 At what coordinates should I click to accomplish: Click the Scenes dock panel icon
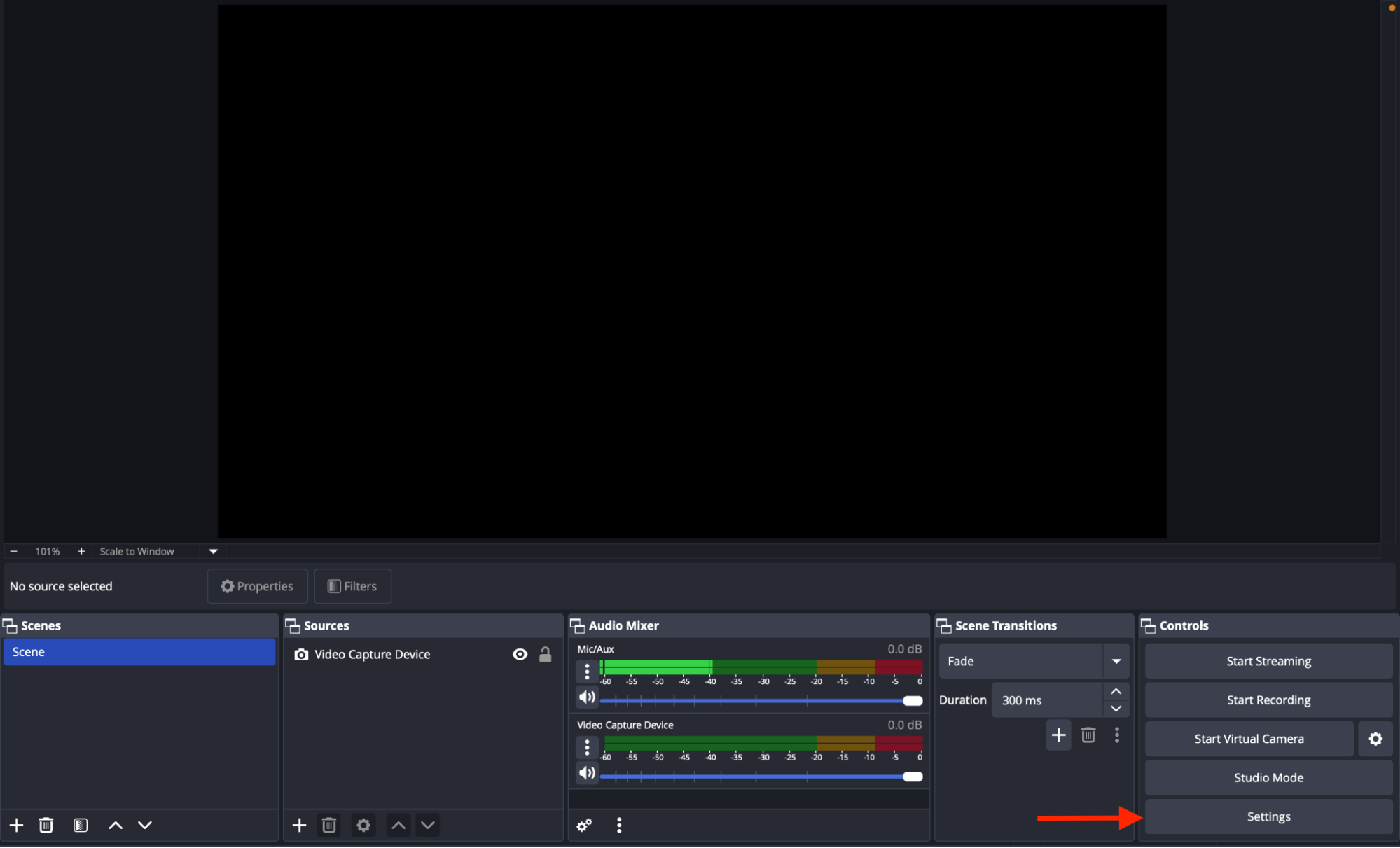pos(10,626)
